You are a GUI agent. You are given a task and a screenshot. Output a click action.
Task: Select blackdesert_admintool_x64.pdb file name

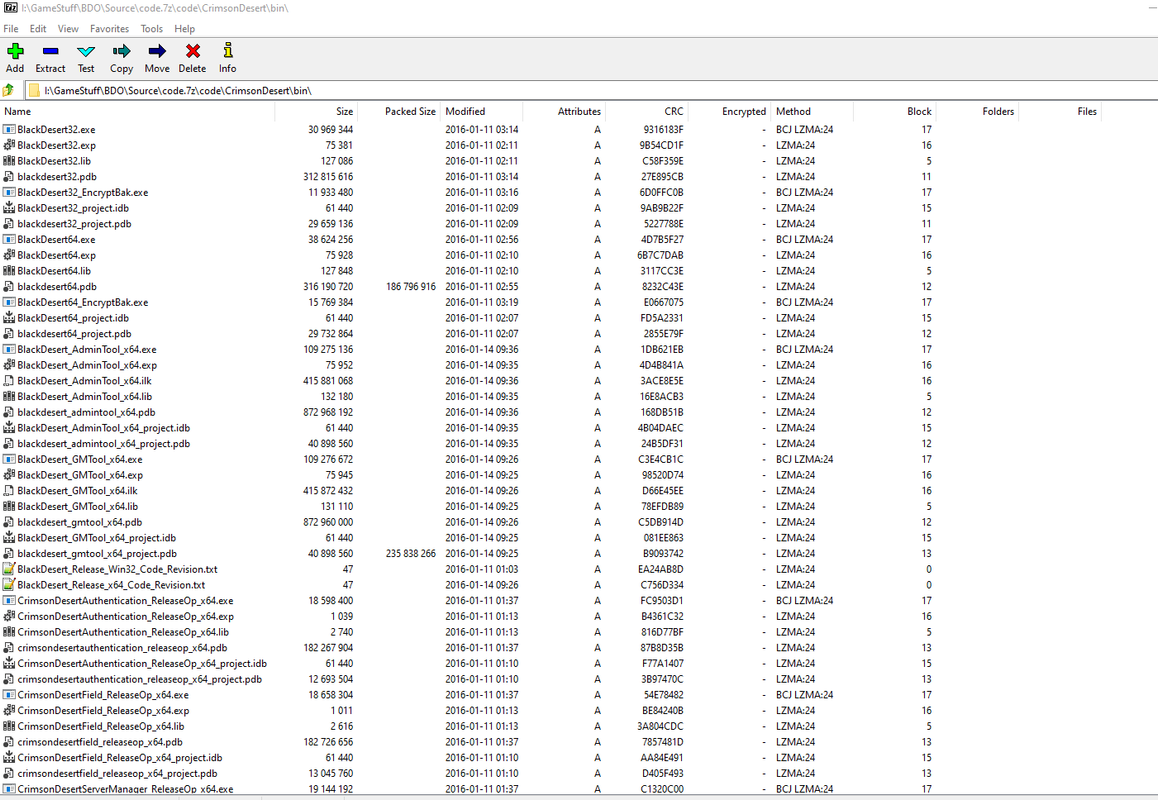click(86, 412)
